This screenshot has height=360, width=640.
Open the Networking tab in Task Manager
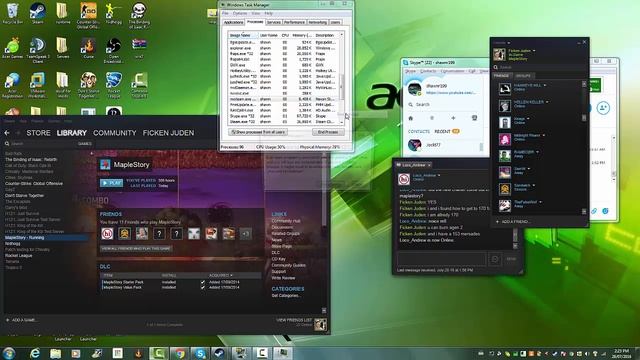[x=318, y=22]
